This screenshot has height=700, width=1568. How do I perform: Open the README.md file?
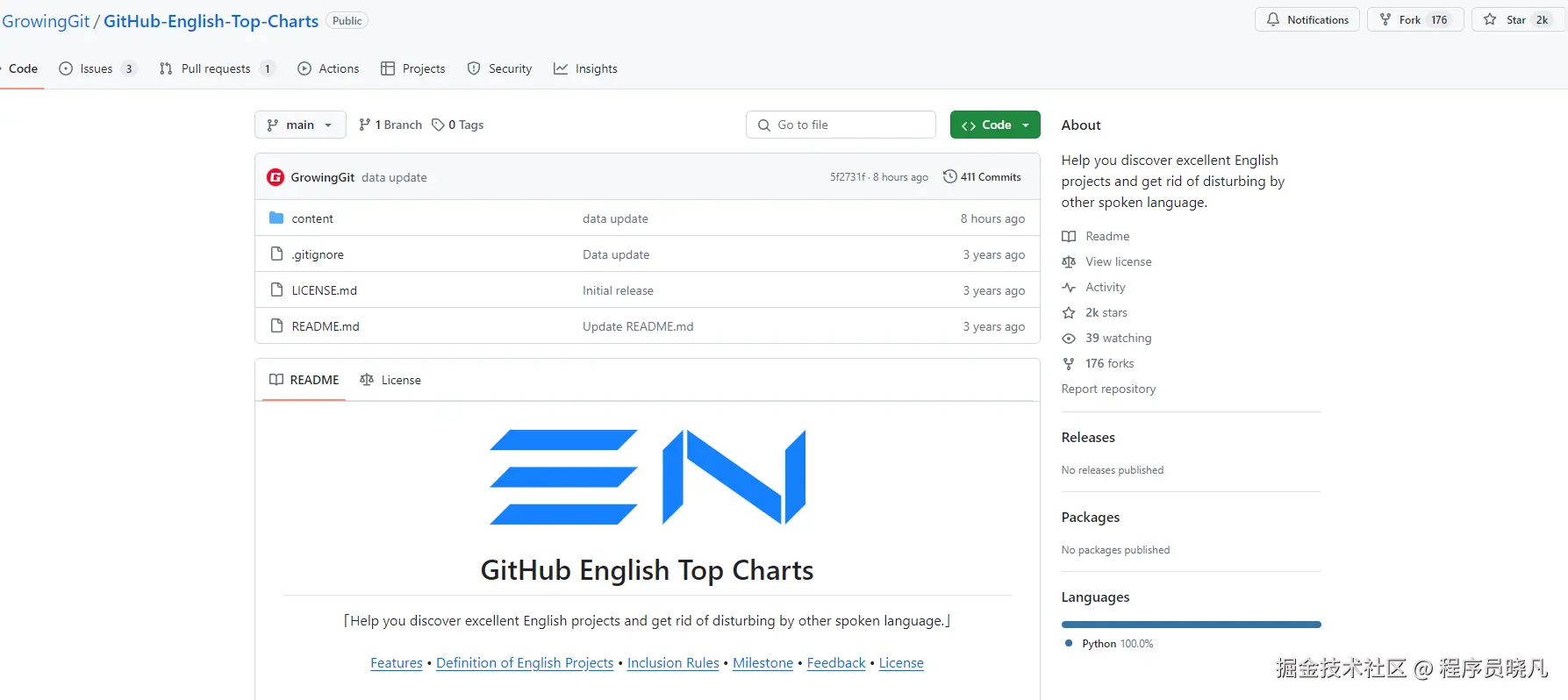pos(326,326)
